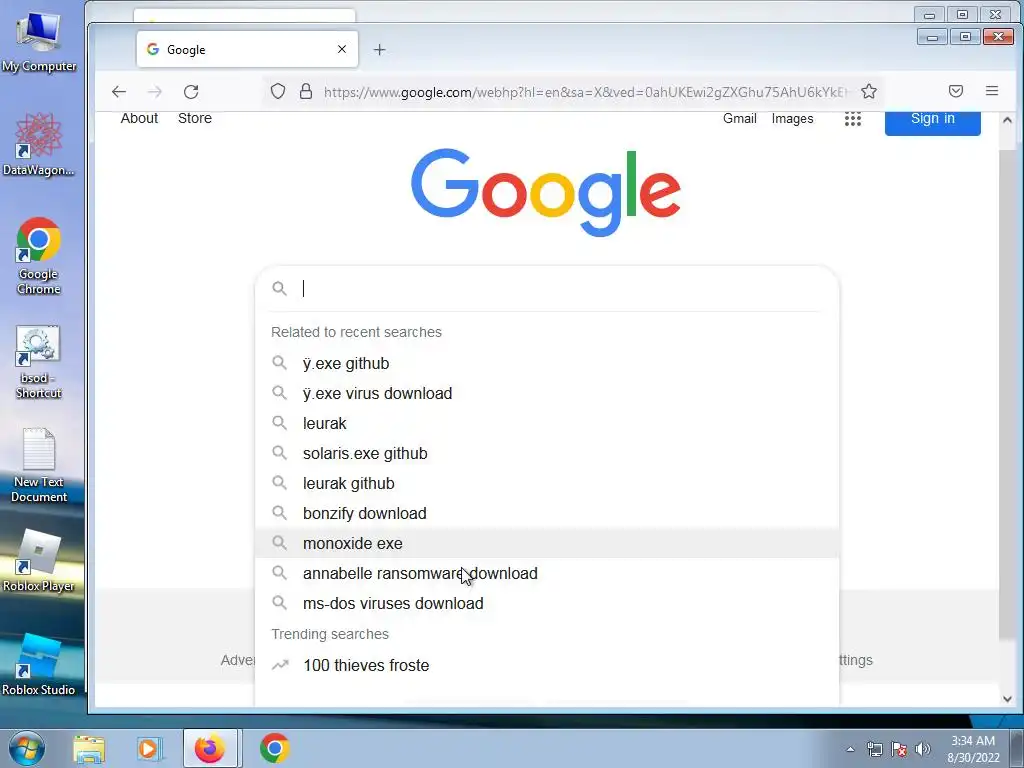This screenshot has height=768, width=1024.
Task: Select suggestion 'annabelle ransomware download'
Action: click(x=547, y=573)
